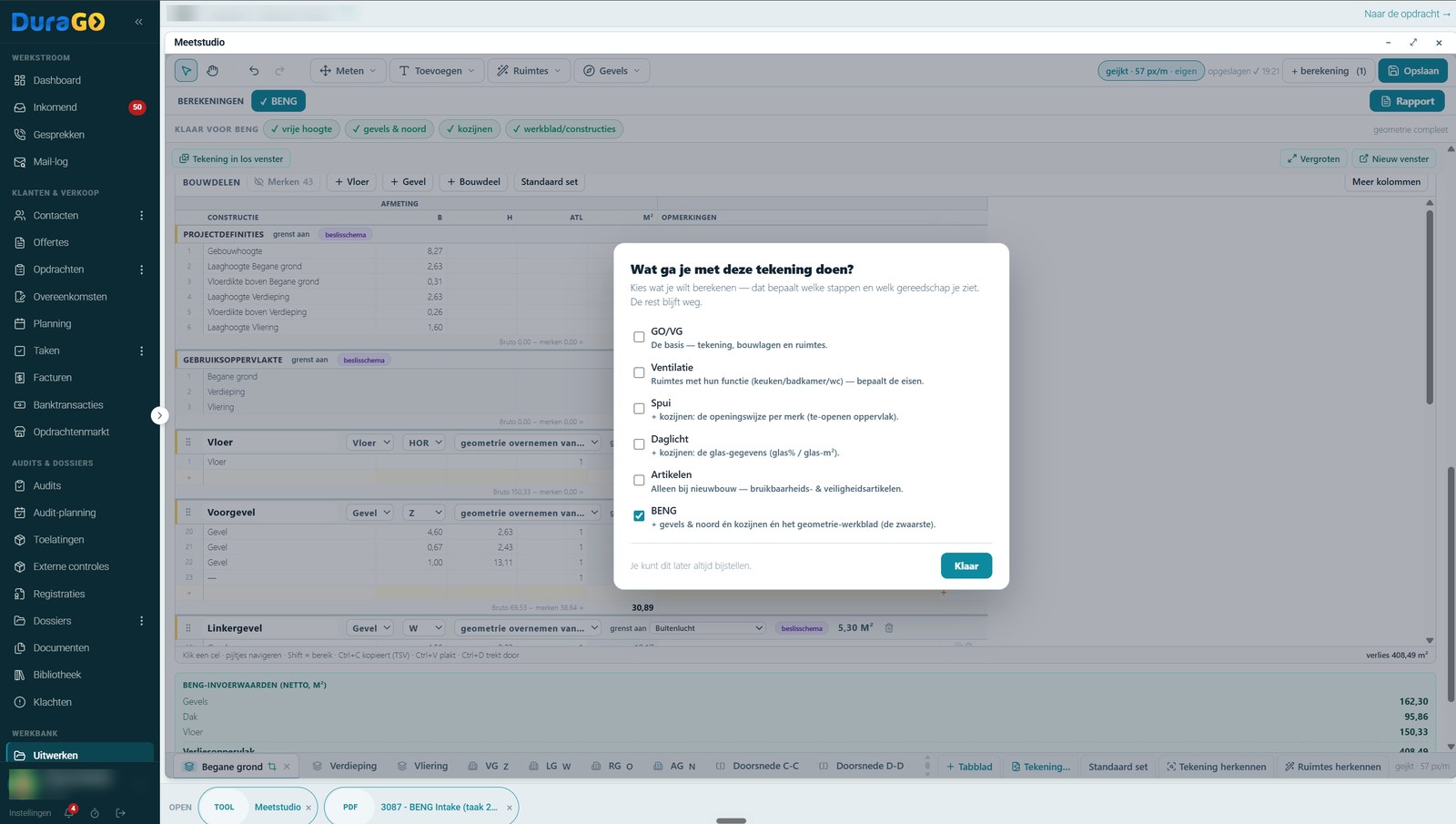Delete the Linkergevel section

coord(889,628)
